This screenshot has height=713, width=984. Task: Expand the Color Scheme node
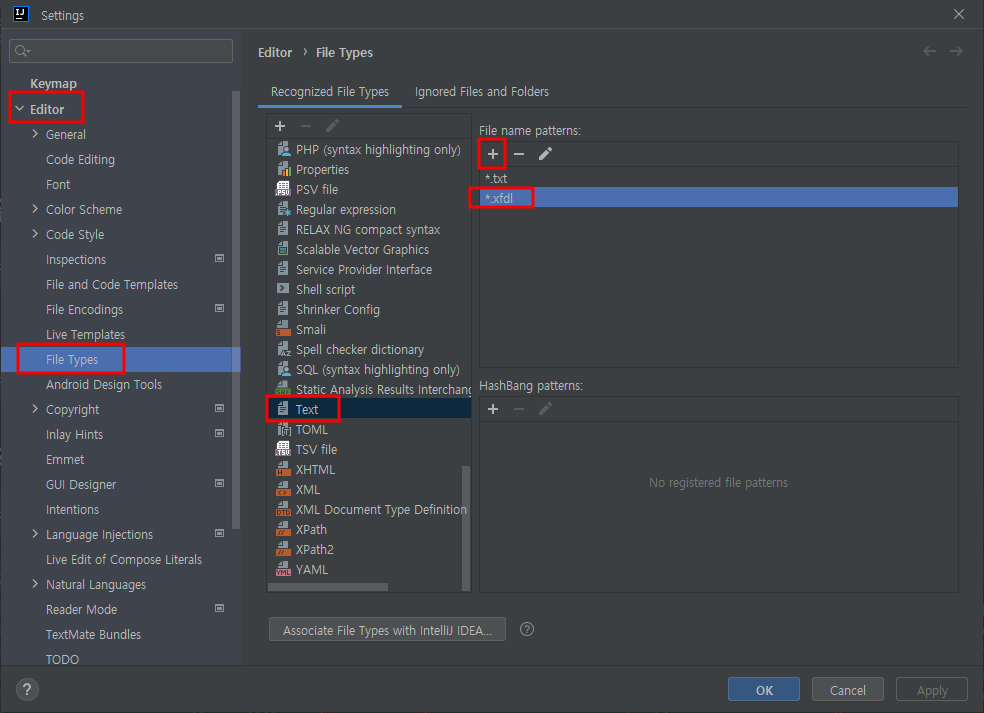point(35,209)
